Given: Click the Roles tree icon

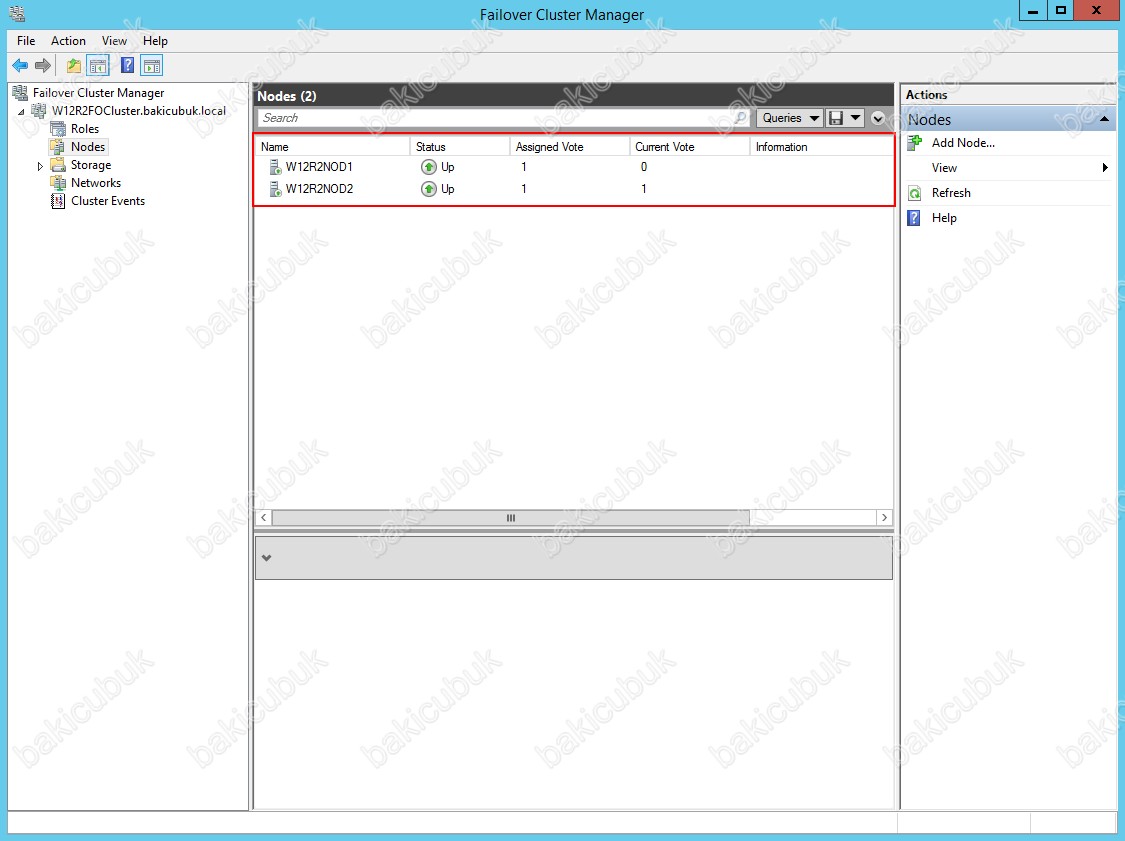Looking at the screenshot, I should pyautogui.click(x=58, y=129).
